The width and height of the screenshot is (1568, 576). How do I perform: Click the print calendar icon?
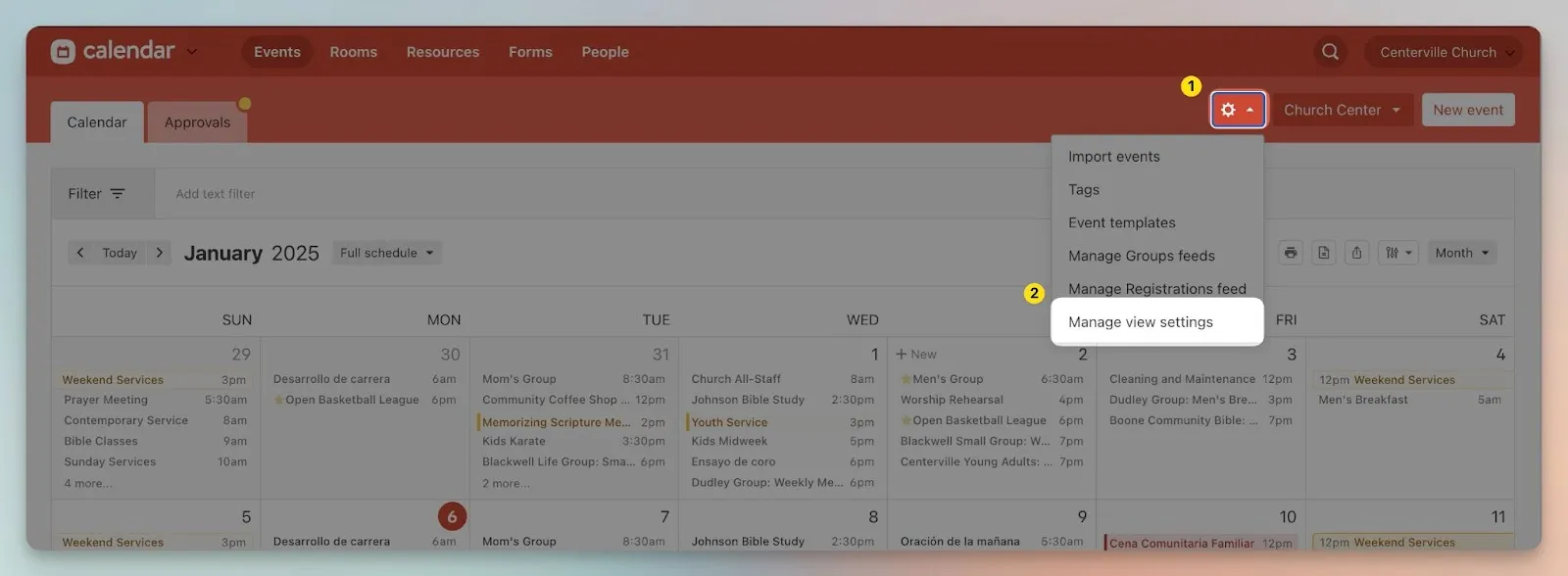[x=1291, y=253]
